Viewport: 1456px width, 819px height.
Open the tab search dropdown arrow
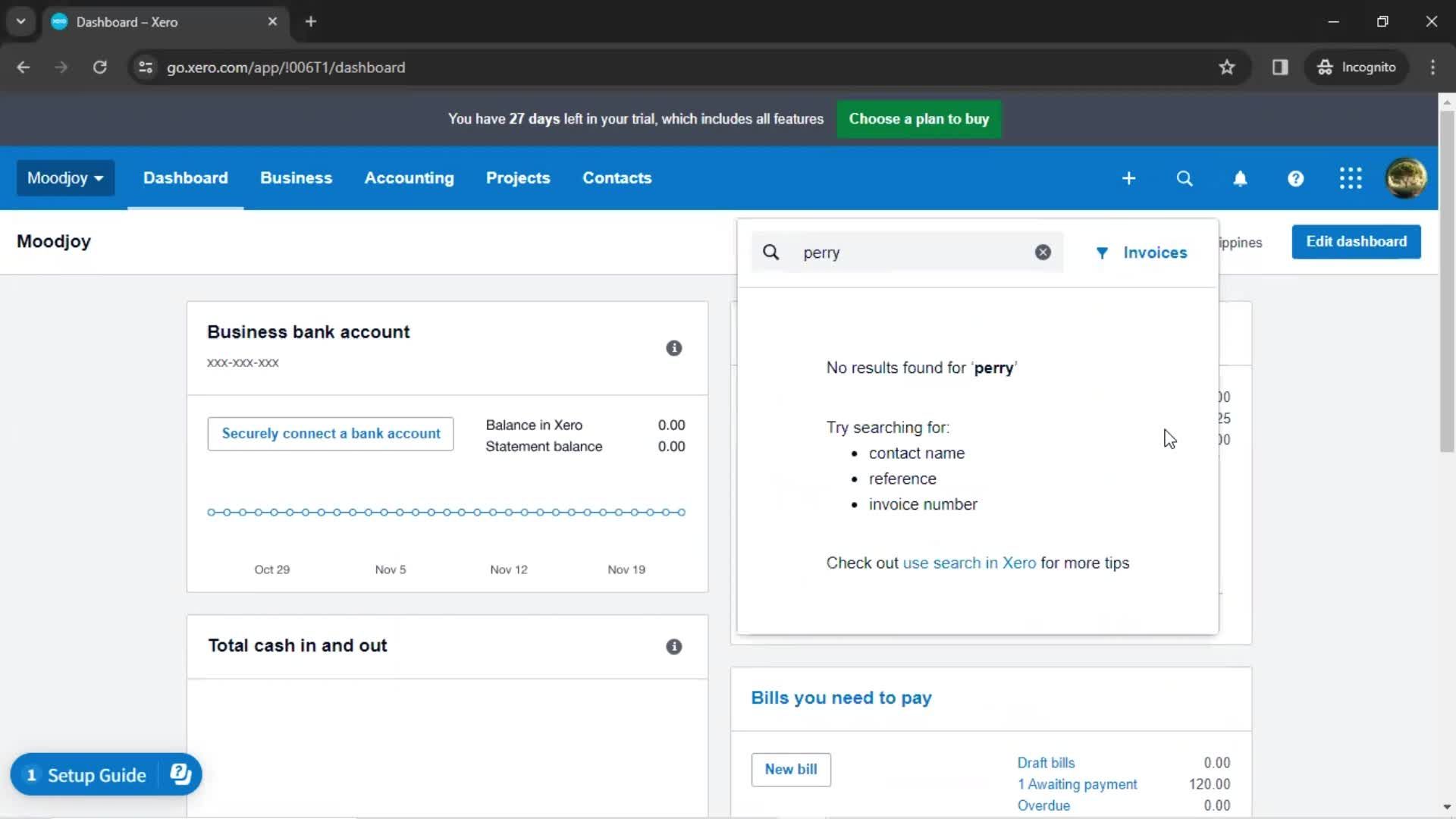20,21
